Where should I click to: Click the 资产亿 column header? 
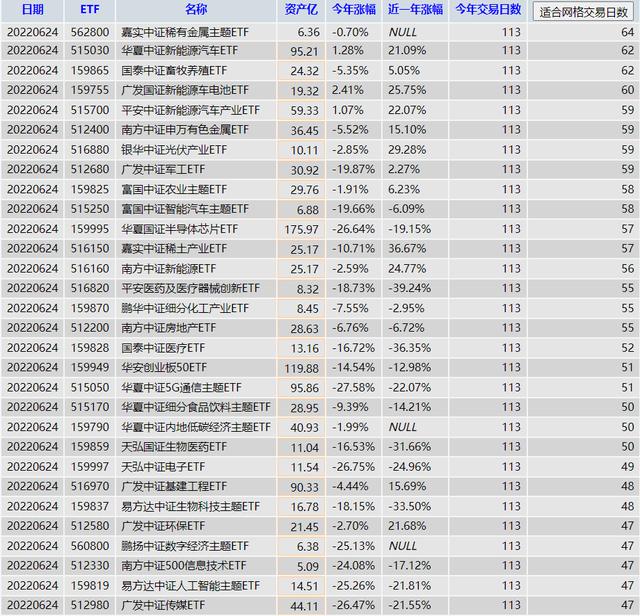300,10
